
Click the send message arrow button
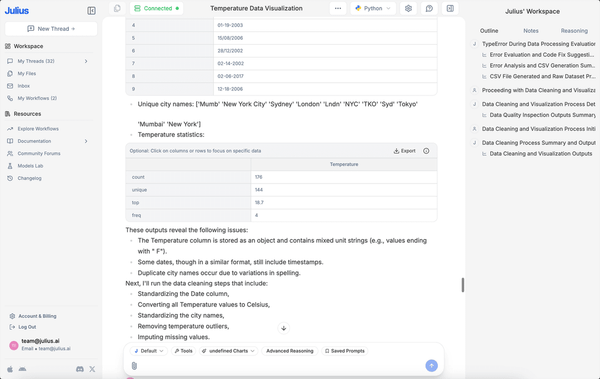[x=431, y=366]
